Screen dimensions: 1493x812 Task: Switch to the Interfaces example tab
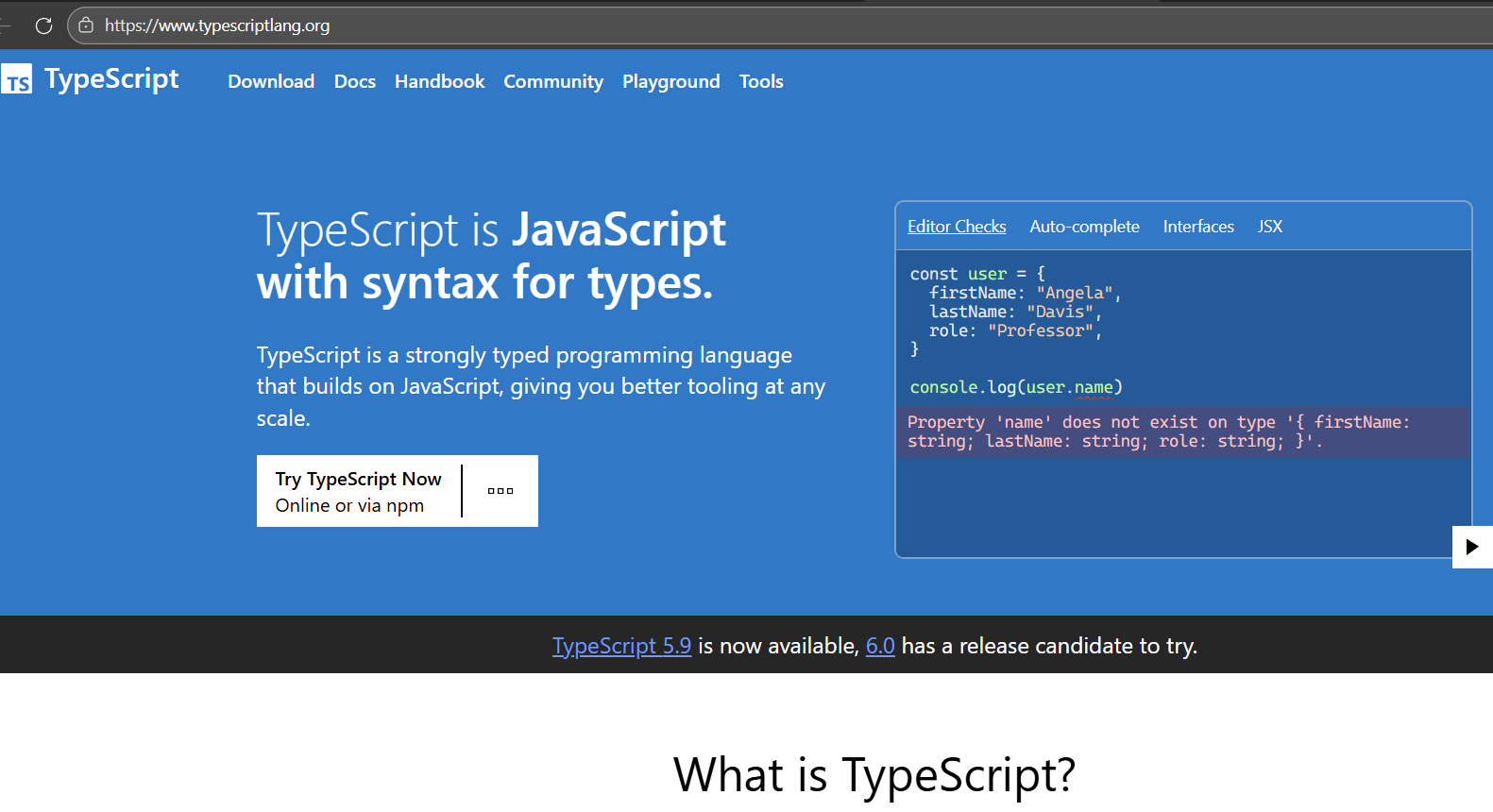pos(1198,227)
